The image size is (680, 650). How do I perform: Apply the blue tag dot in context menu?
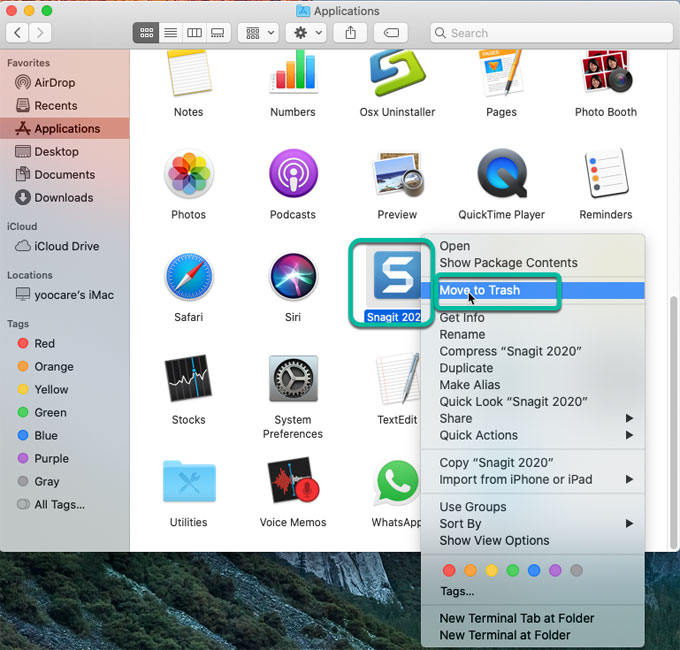coord(534,570)
